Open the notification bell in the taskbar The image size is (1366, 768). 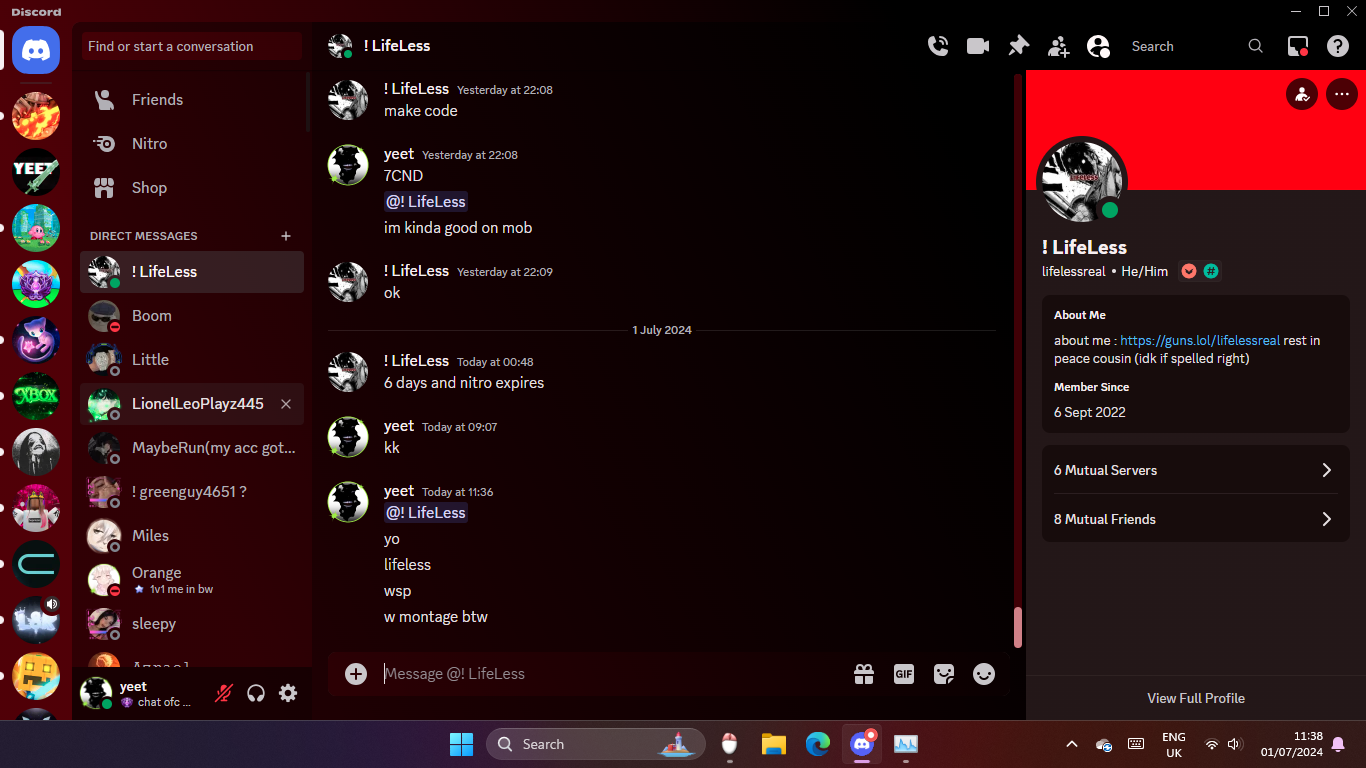tap(1338, 744)
